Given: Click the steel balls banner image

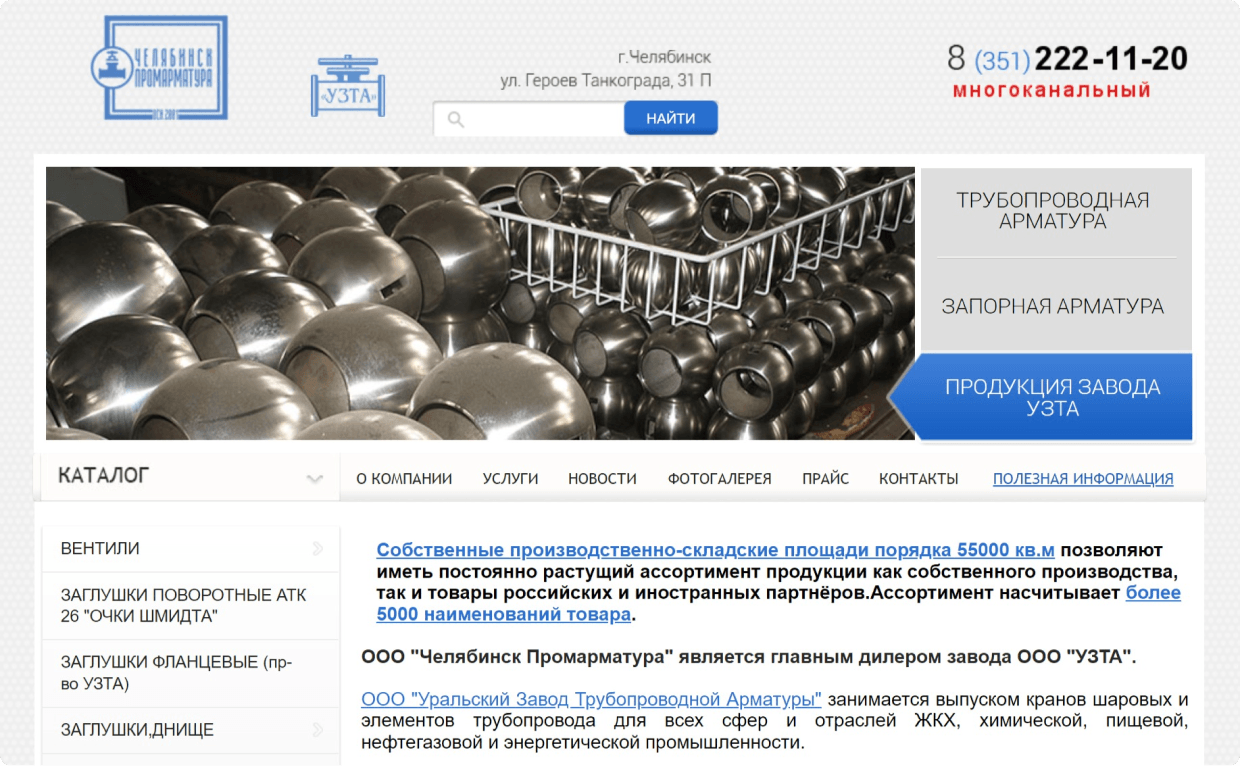Looking at the screenshot, I should click(480, 303).
